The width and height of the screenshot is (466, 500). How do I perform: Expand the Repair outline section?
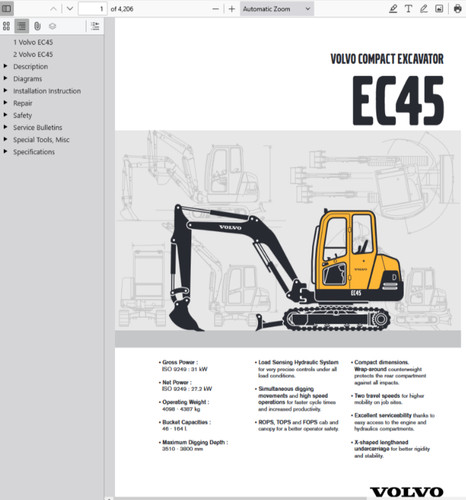click(5, 103)
